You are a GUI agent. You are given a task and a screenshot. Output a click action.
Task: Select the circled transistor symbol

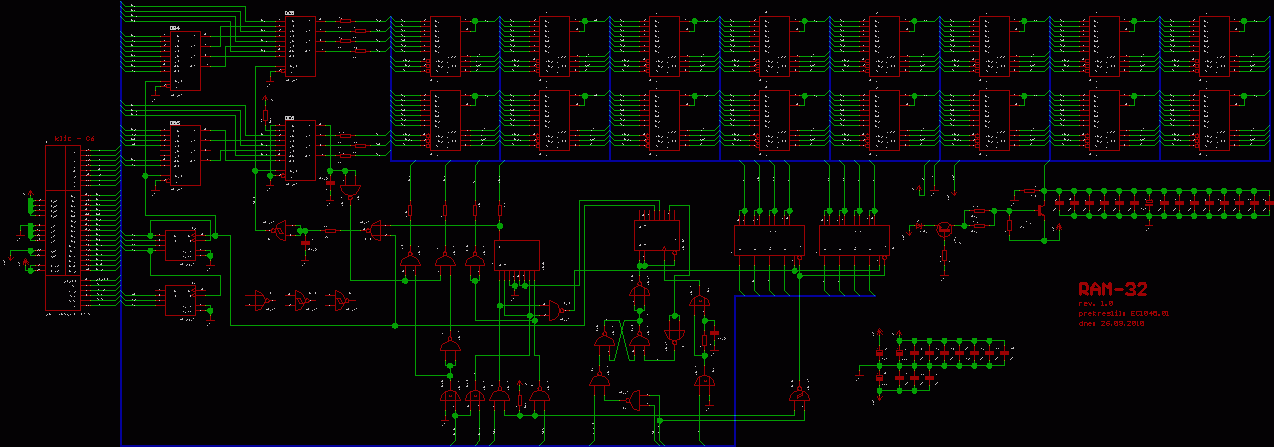[x=943, y=227]
